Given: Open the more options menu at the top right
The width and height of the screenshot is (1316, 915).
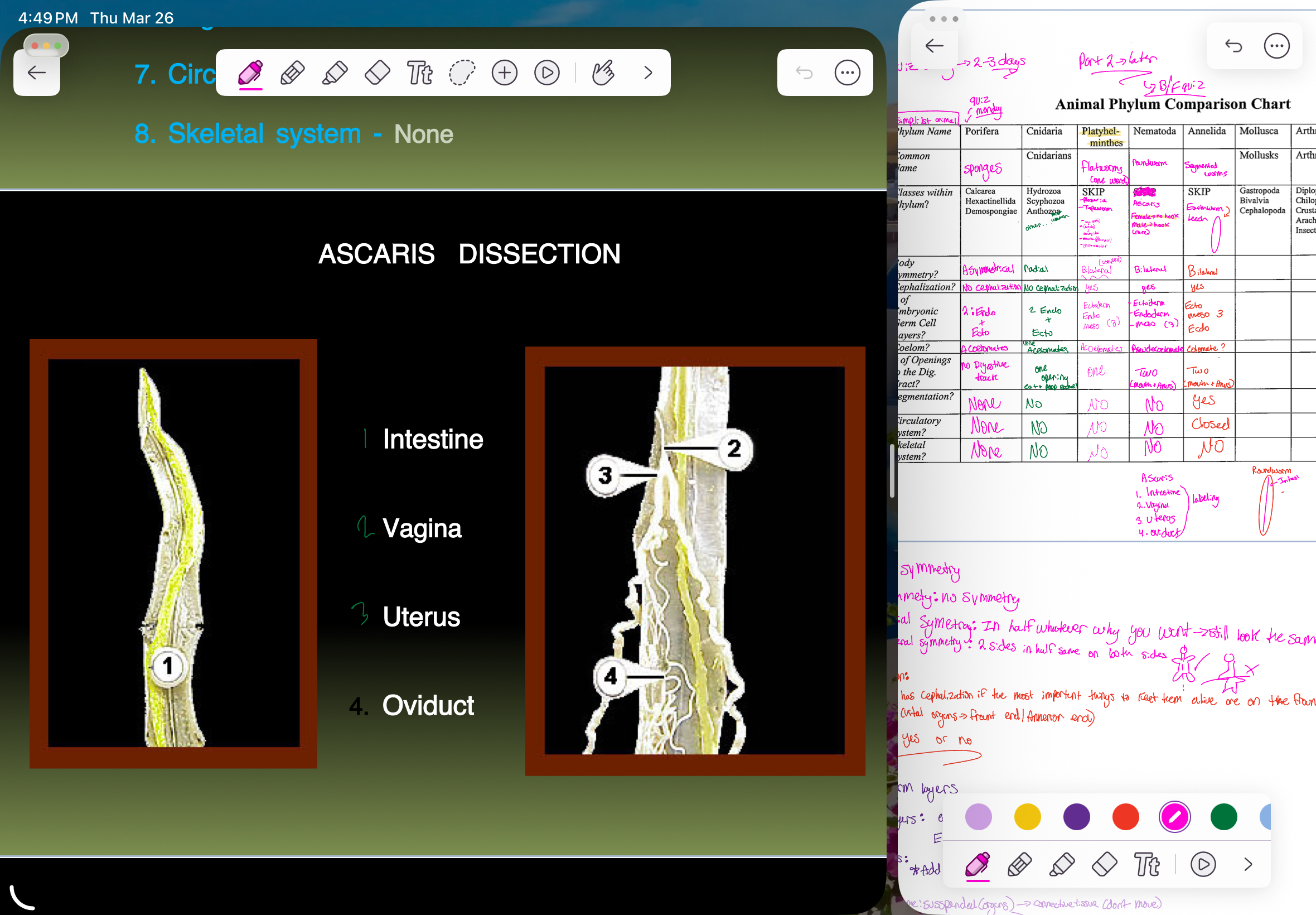Looking at the screenshot, I should (1276, 46).
